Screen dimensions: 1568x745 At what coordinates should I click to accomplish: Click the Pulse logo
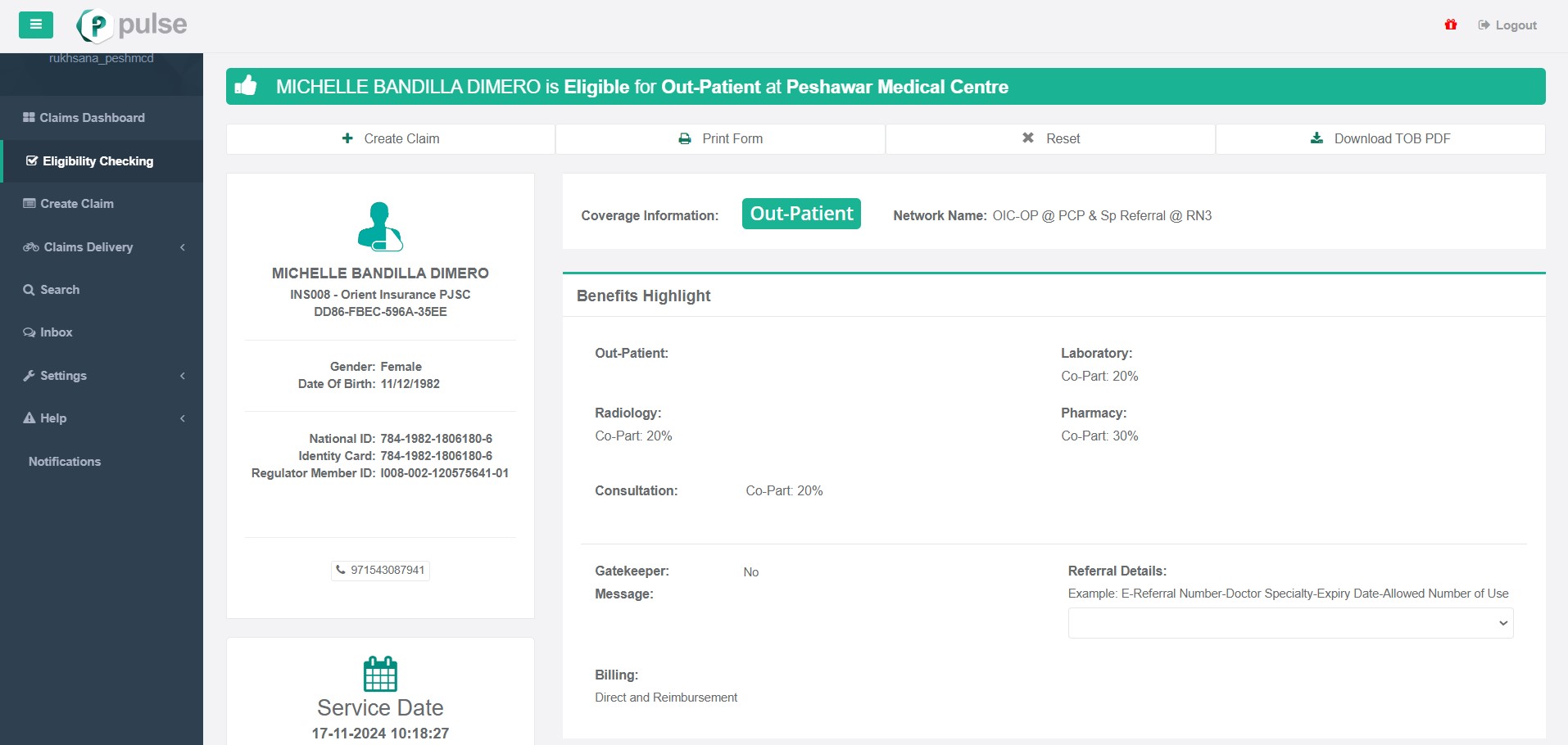pos(132,25)
